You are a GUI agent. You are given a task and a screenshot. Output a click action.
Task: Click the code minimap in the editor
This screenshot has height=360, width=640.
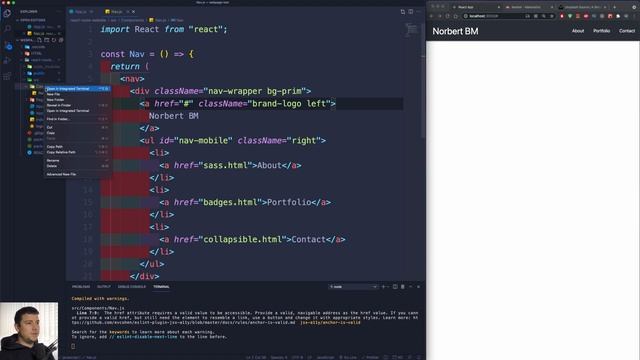click(x=411, y=29)
